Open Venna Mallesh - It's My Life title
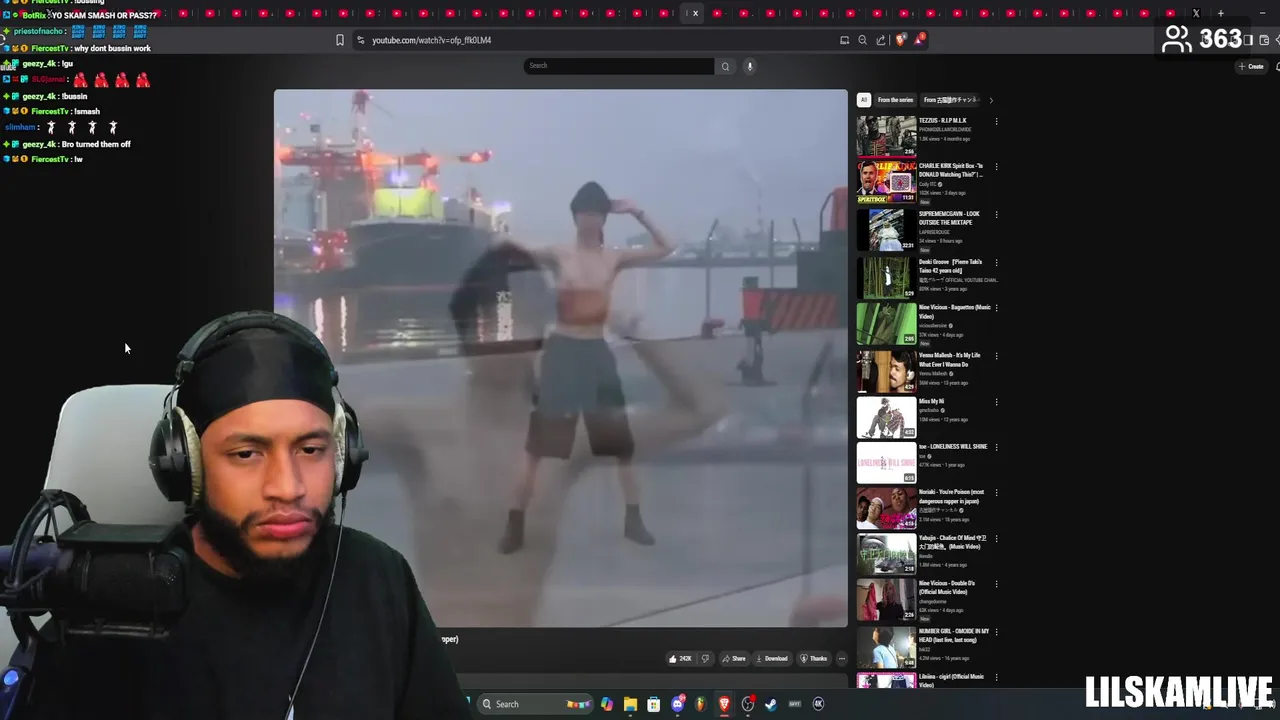Image resolution: width=1280 pixels, height=720 pixels. (951, 360)
